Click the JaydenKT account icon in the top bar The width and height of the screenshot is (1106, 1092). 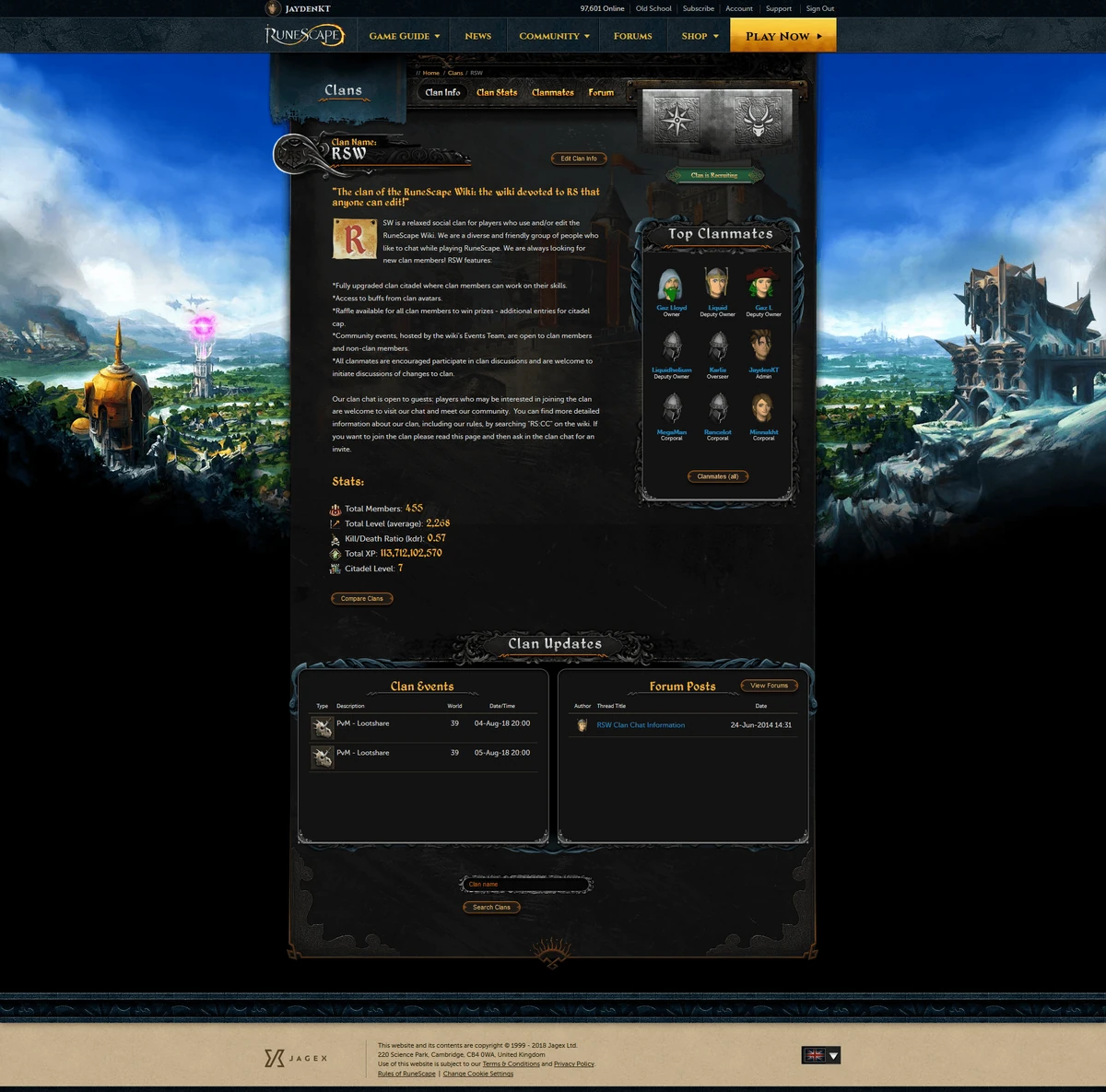coord(272,8)
